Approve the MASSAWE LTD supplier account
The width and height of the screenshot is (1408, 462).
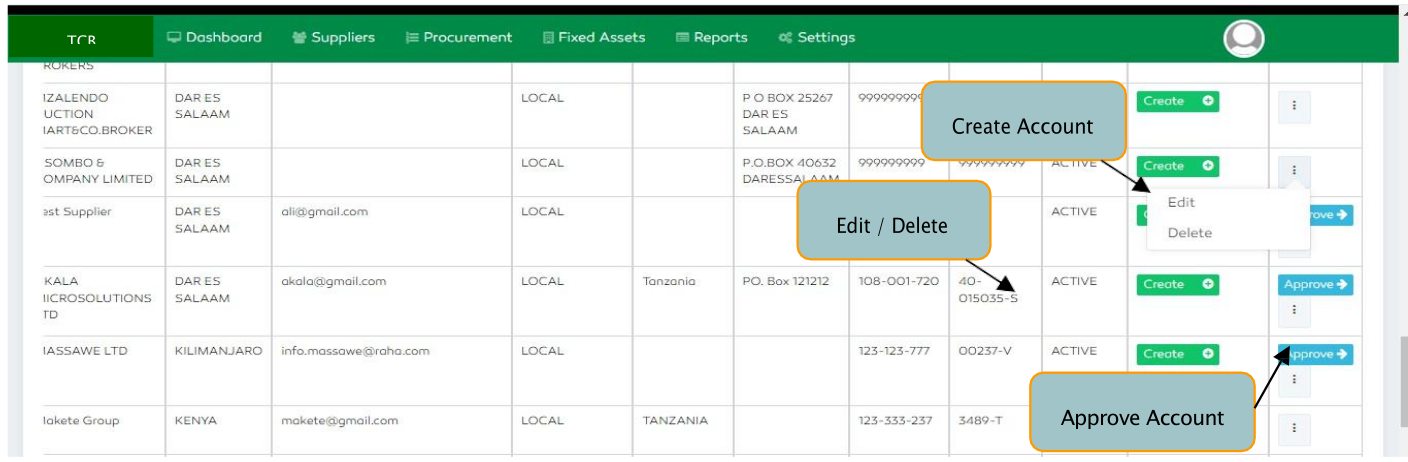(x=1315, y=354)
